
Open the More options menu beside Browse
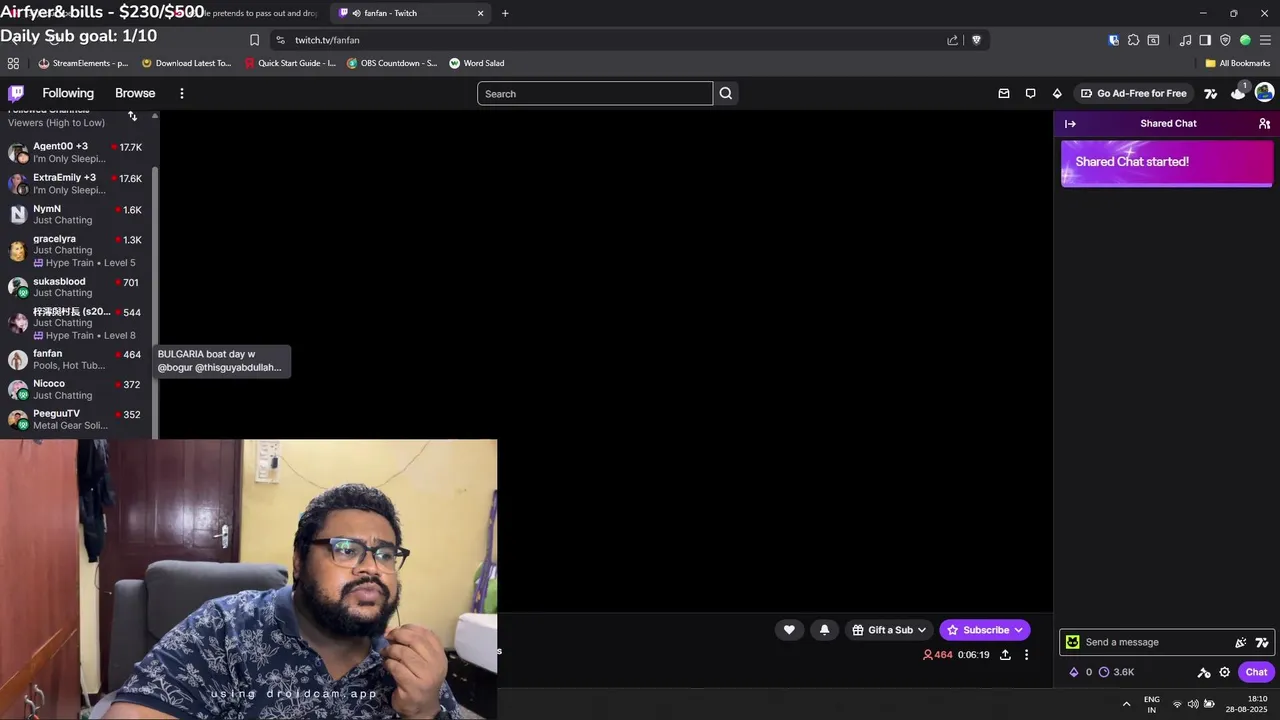[181, 93]
